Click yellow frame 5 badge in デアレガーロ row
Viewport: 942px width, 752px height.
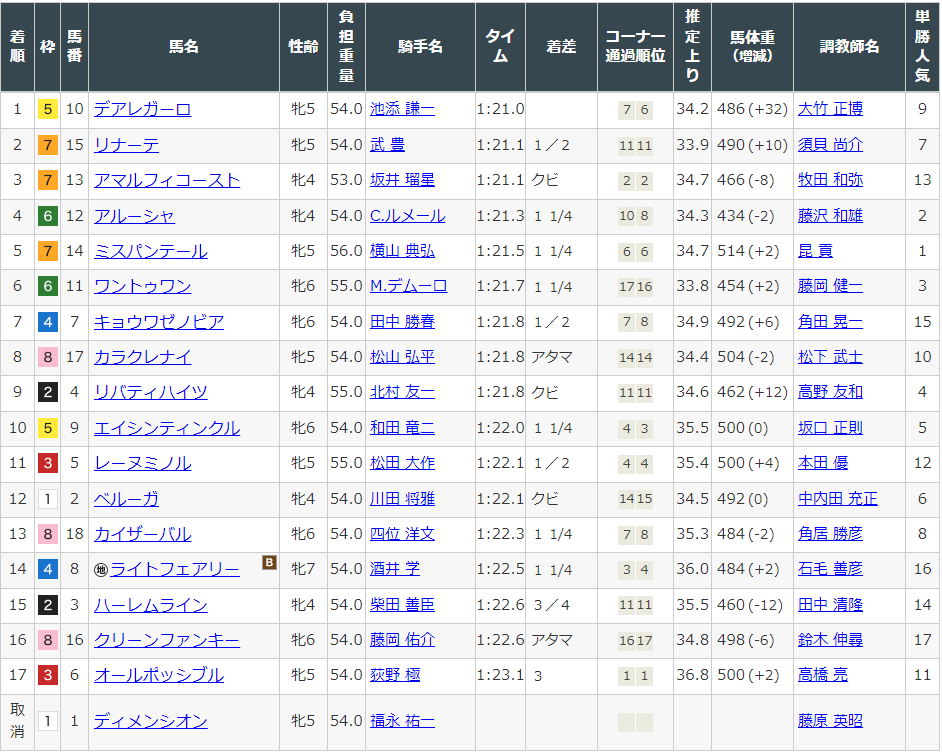coord(47,109)
